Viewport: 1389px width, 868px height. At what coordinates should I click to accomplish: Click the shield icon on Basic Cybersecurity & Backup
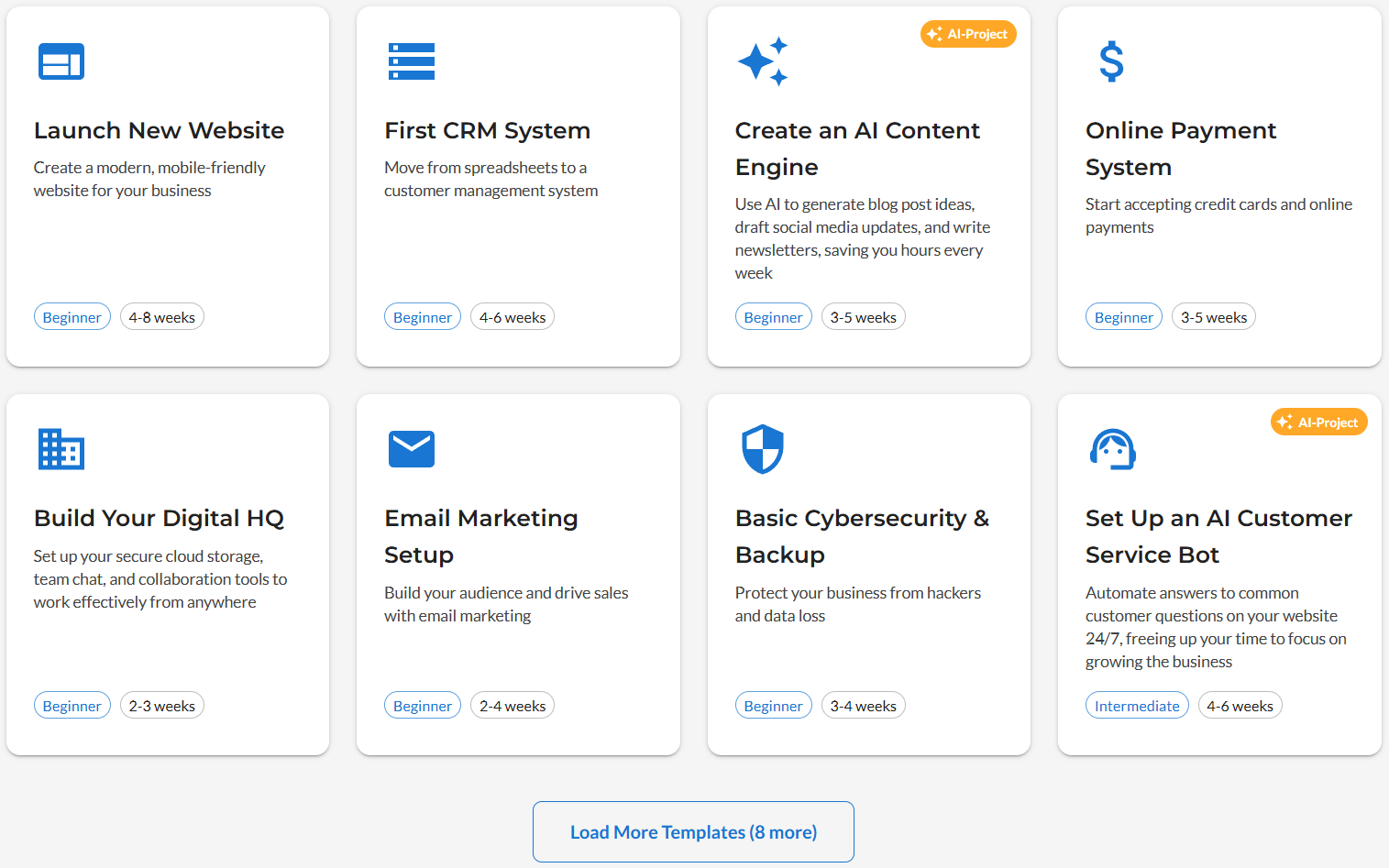[x=762, y=449]
